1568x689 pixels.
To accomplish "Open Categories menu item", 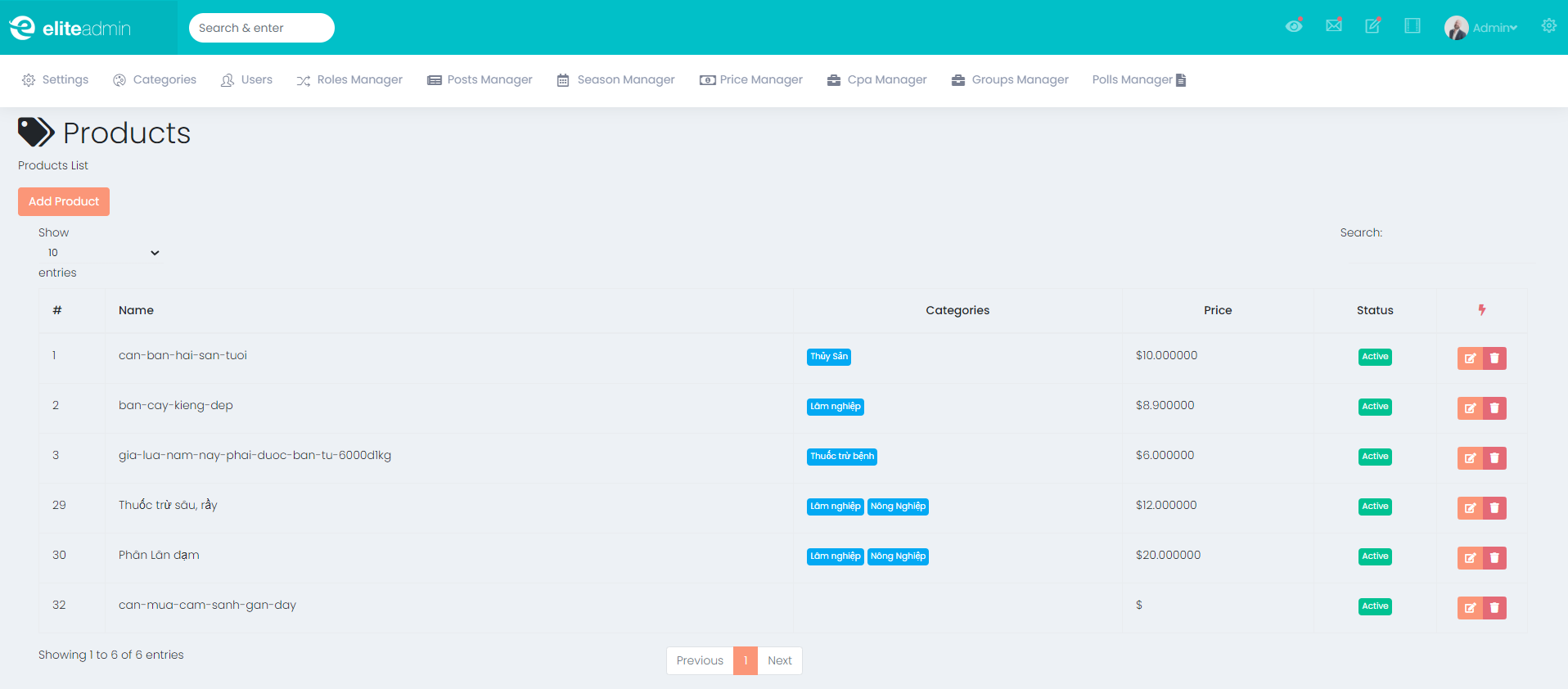I will click(x=155, y=79).
